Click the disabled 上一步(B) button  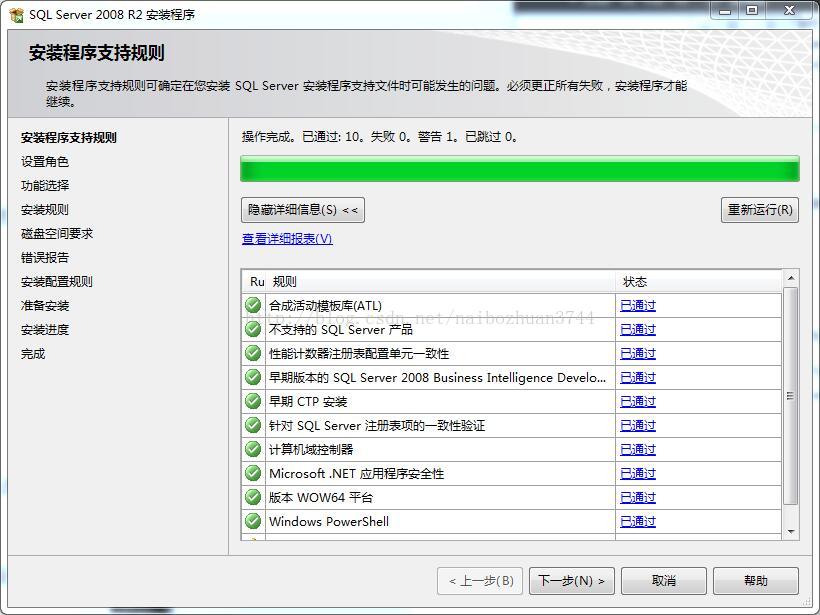480,581
